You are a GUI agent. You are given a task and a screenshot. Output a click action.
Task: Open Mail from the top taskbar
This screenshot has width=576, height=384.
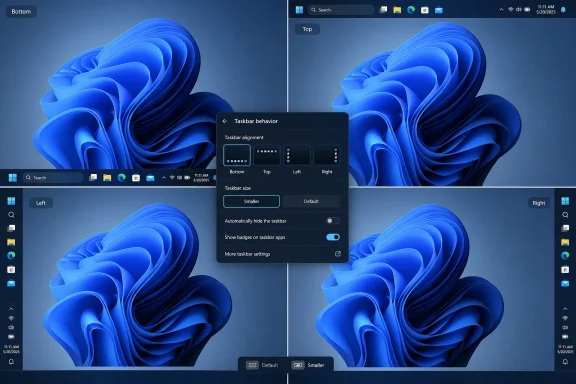pyautogui.click(x=439, y=10)
